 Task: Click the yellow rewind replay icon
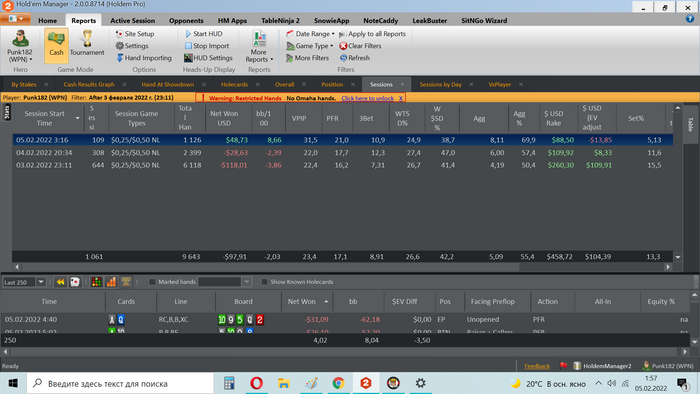60,282
